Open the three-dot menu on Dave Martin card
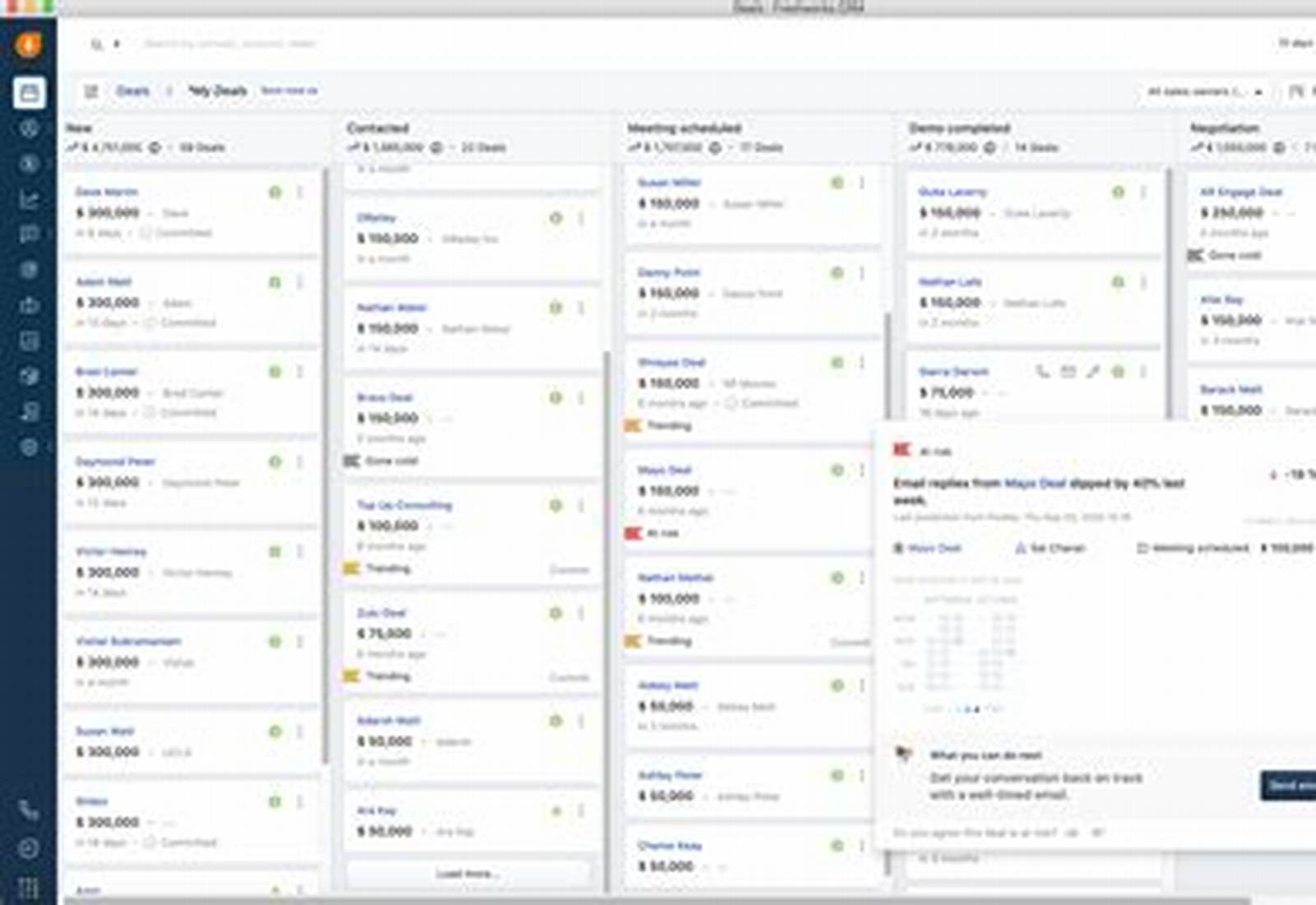Image resolution: width=1316 pixels, height=905 pixels. tap(300, 192)
